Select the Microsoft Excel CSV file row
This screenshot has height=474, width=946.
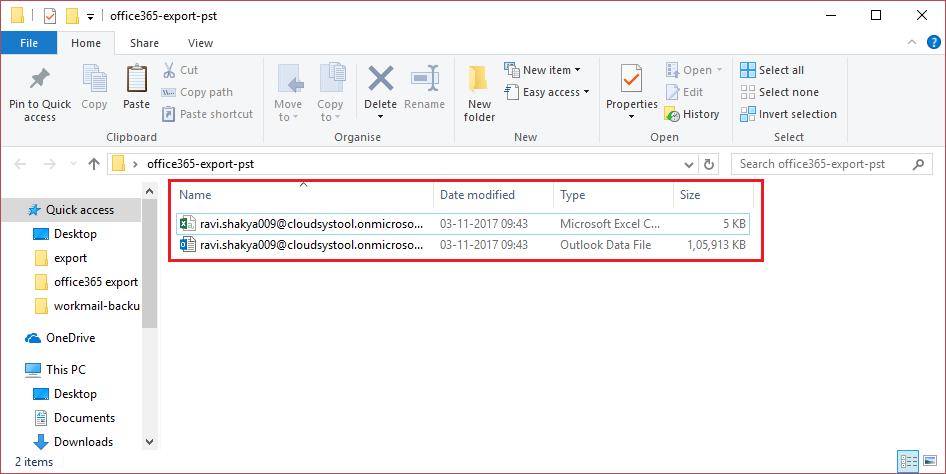click(463, 224)
